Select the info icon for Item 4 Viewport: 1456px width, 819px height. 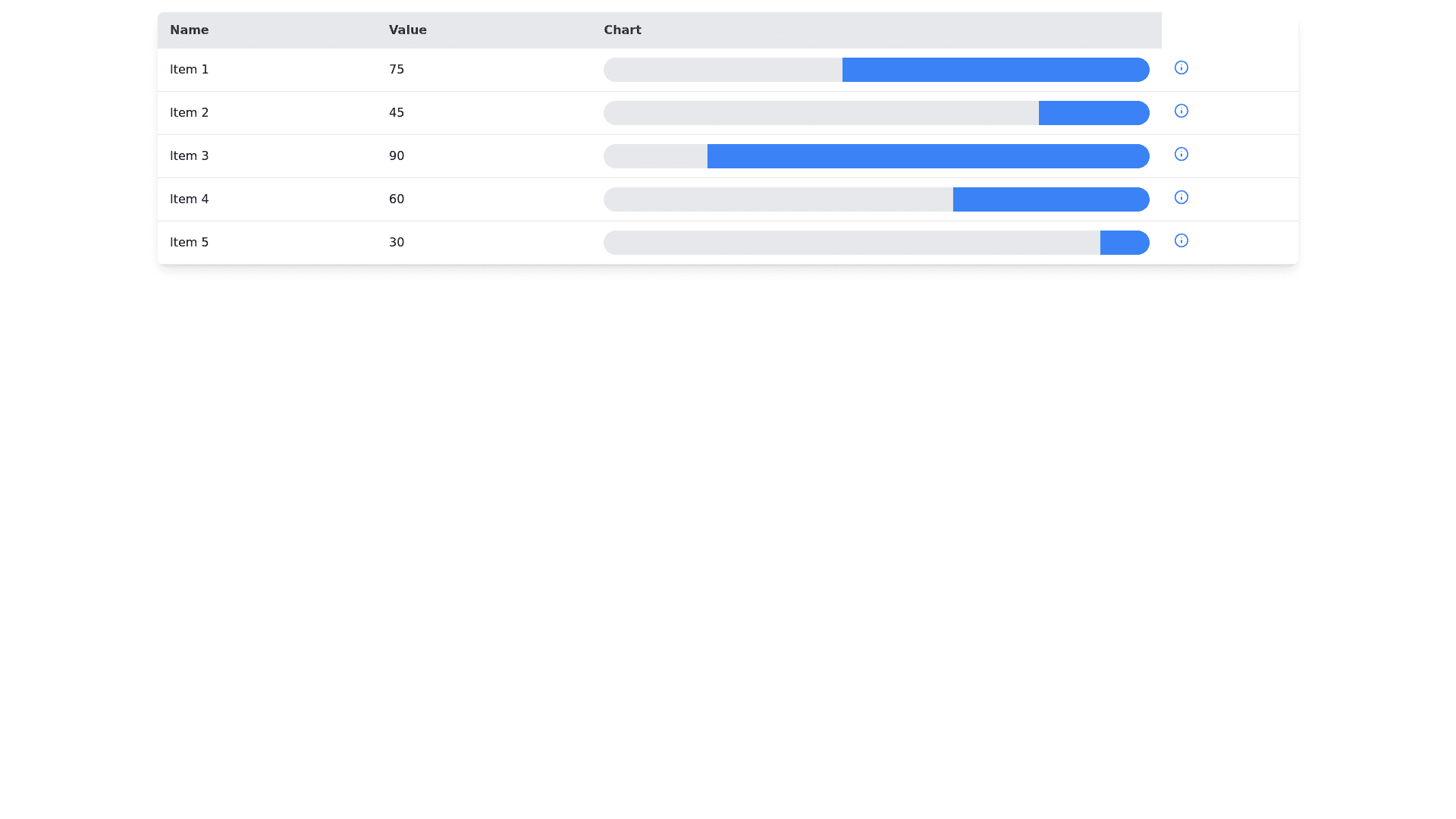[x=1181, y=197]
